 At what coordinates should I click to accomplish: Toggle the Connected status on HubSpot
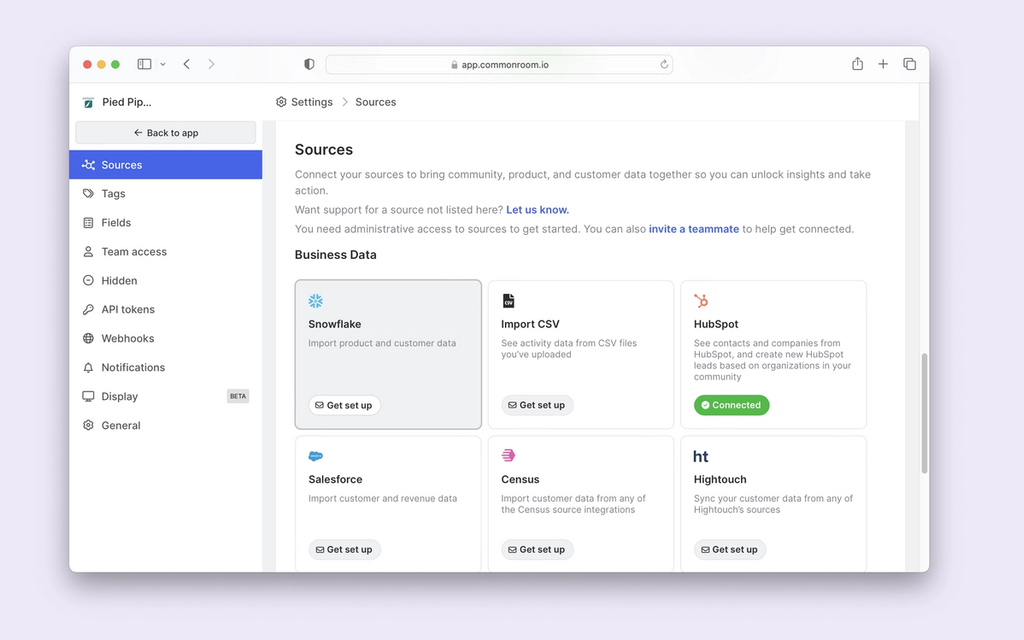pos(731,405)
